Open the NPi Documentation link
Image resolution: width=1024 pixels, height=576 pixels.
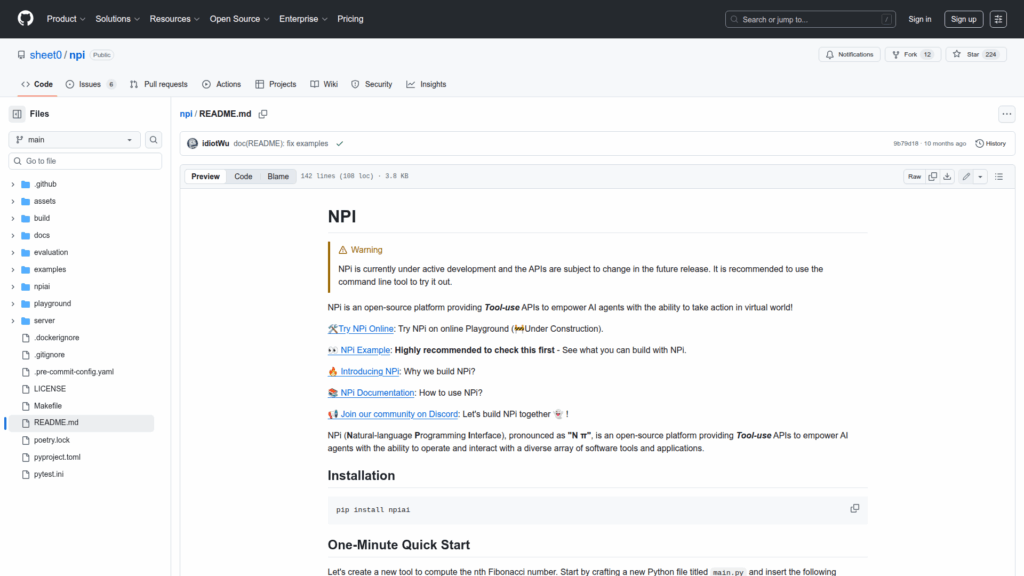371,392
